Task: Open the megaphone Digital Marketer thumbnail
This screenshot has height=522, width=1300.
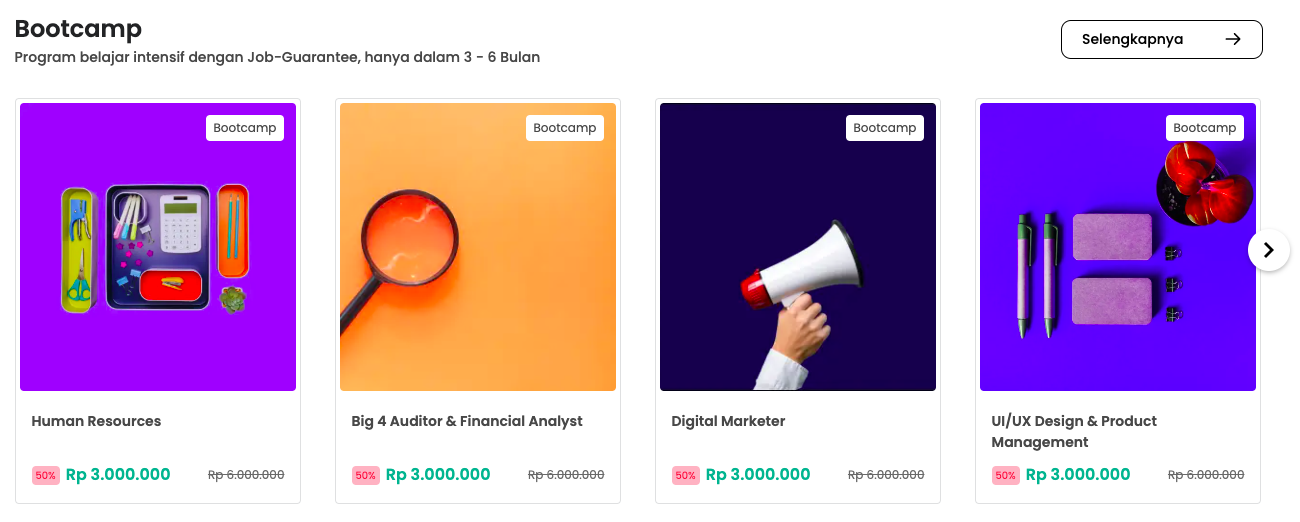Action: pos(798,247)
